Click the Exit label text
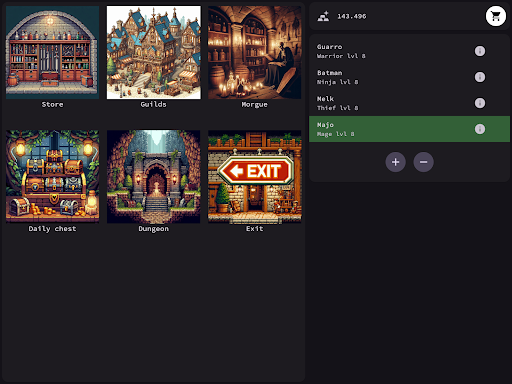This screenshot has height=384, width=512. tap(255, 229)
